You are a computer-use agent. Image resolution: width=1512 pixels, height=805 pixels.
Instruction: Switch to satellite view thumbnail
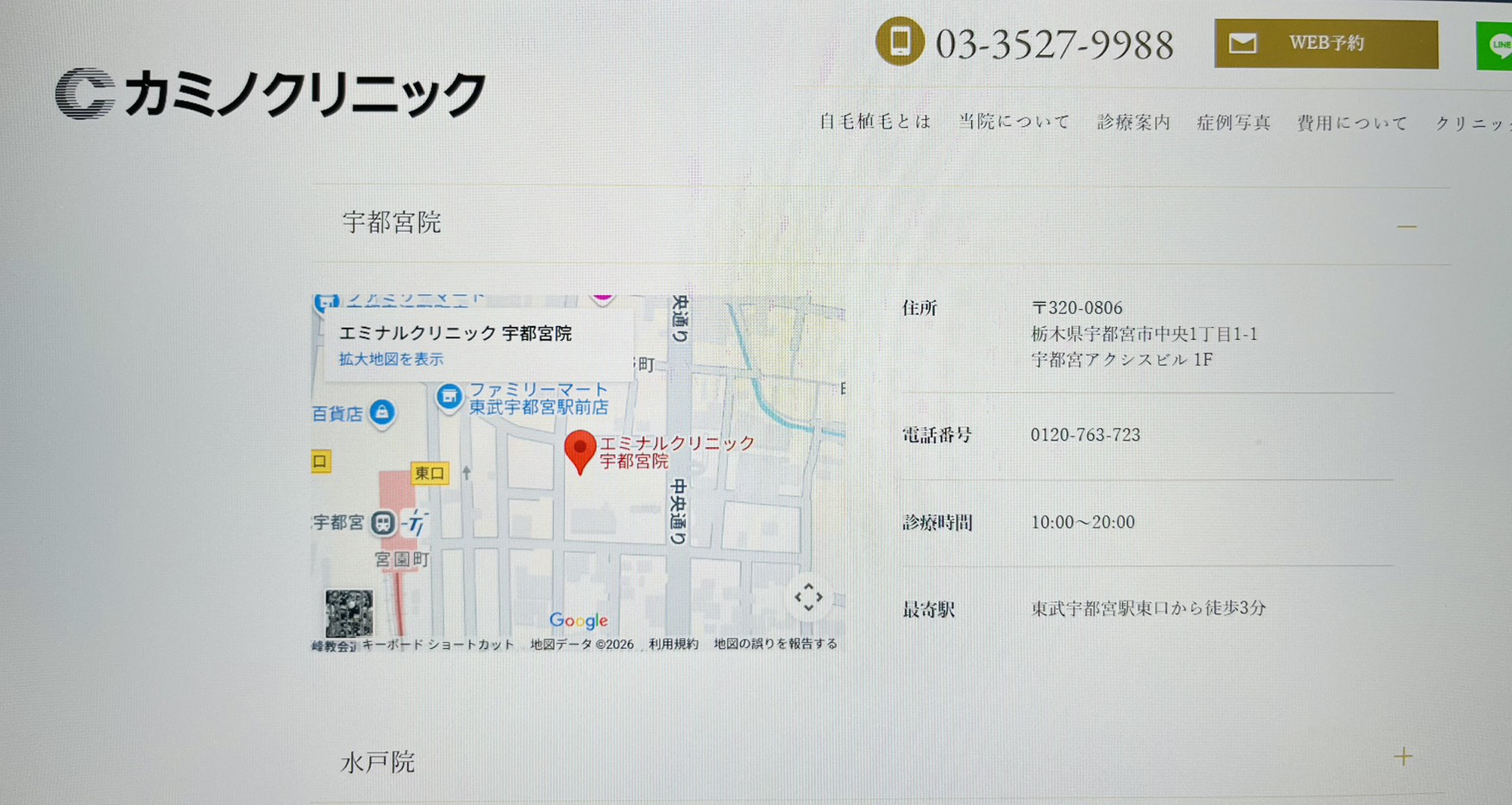[349, 613]
